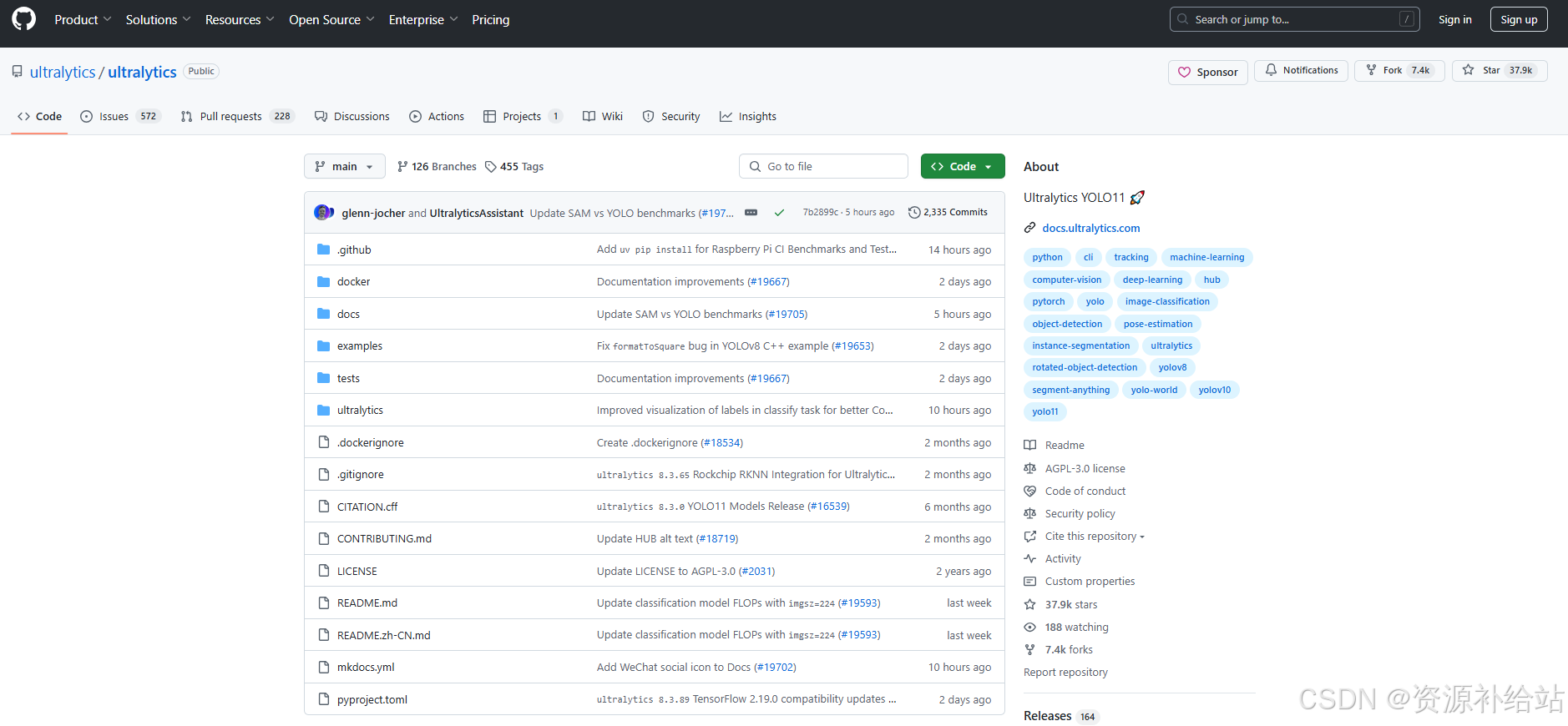The image size is (1568, 726).
Task: Click the tags icon next to 455 Tags
Action: [491, 167]
